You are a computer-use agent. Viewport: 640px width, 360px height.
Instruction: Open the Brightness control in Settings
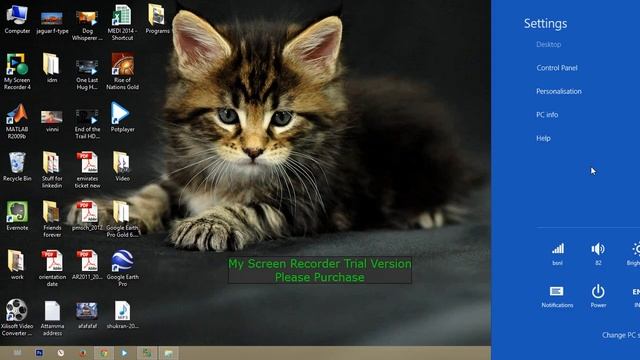point(633,254)
